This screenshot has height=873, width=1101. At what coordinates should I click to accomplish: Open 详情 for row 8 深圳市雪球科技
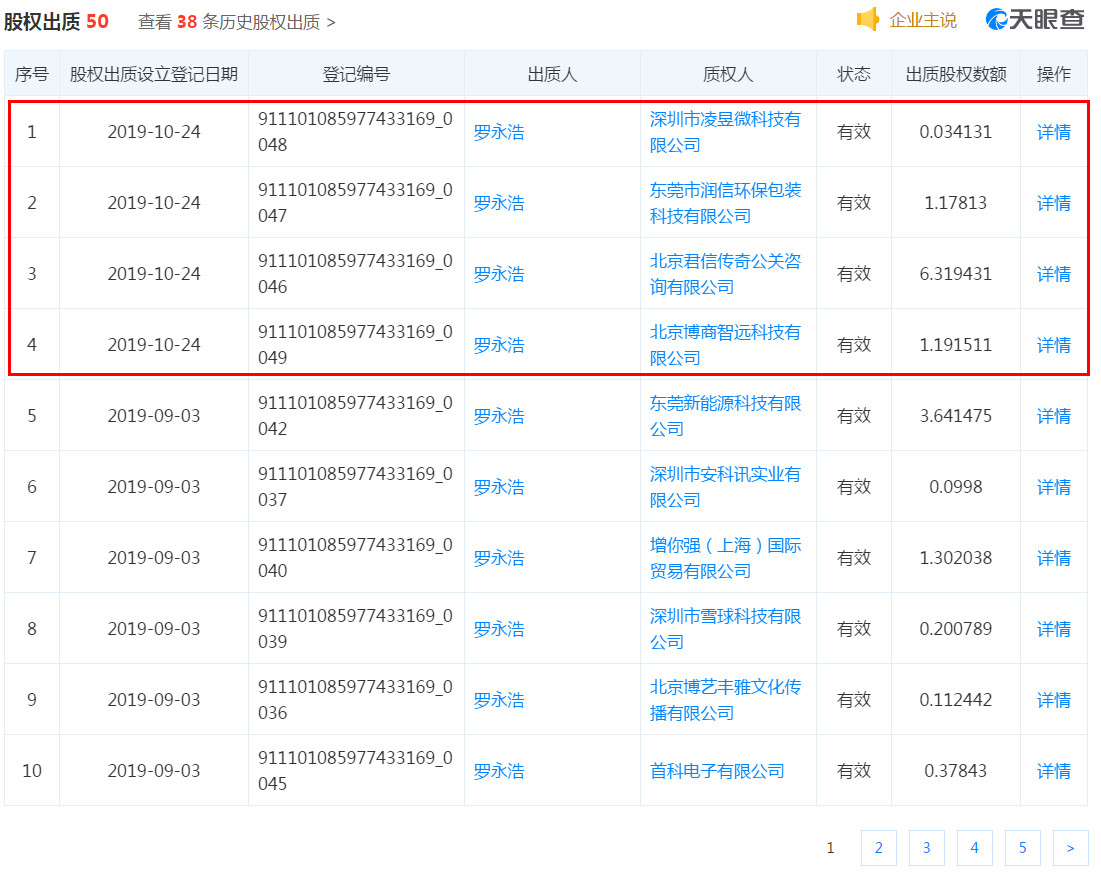(x=1053, y=629)
